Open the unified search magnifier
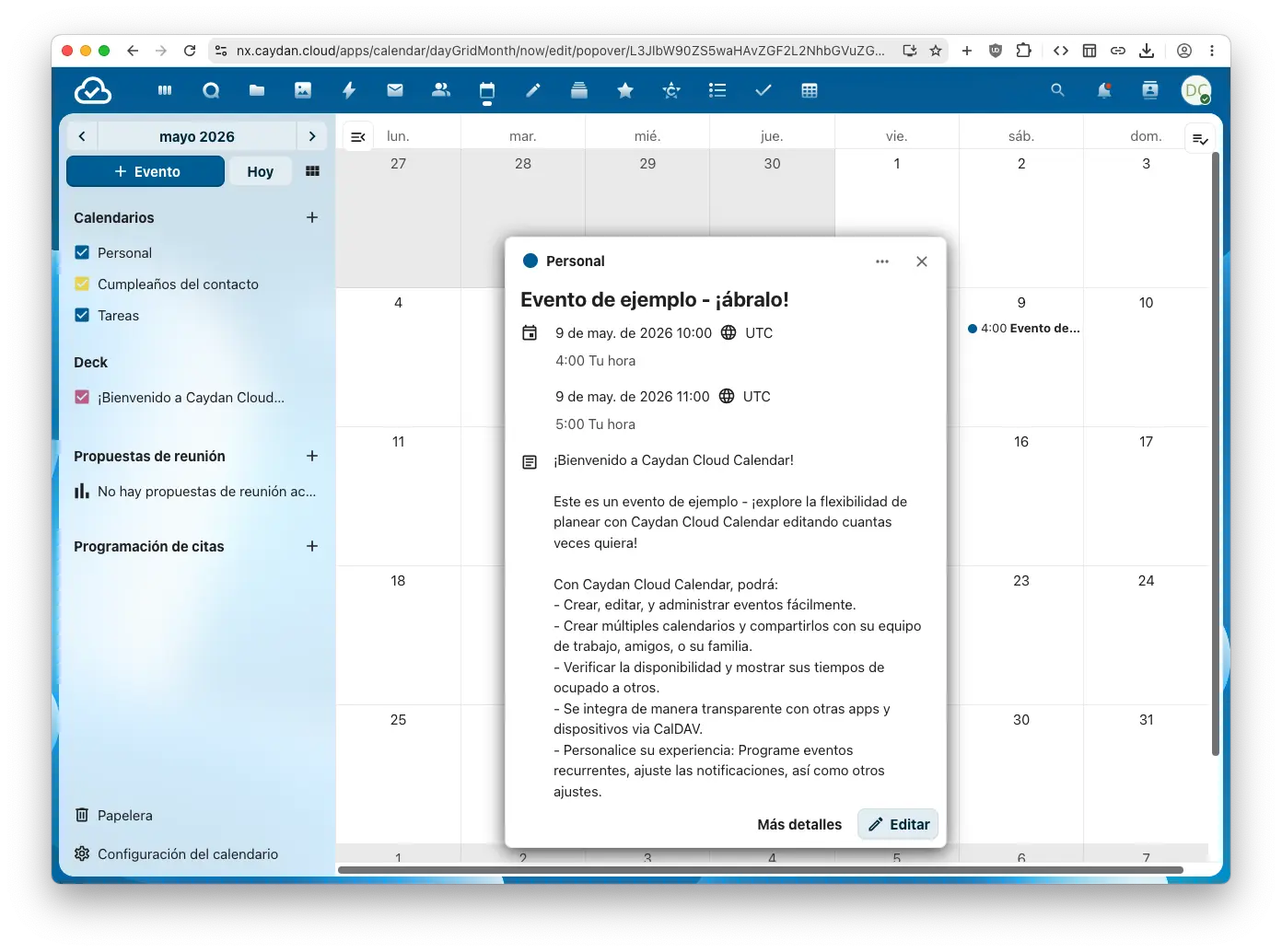The height and width of the screenshot is (952, 1282). coord(1057,90)
